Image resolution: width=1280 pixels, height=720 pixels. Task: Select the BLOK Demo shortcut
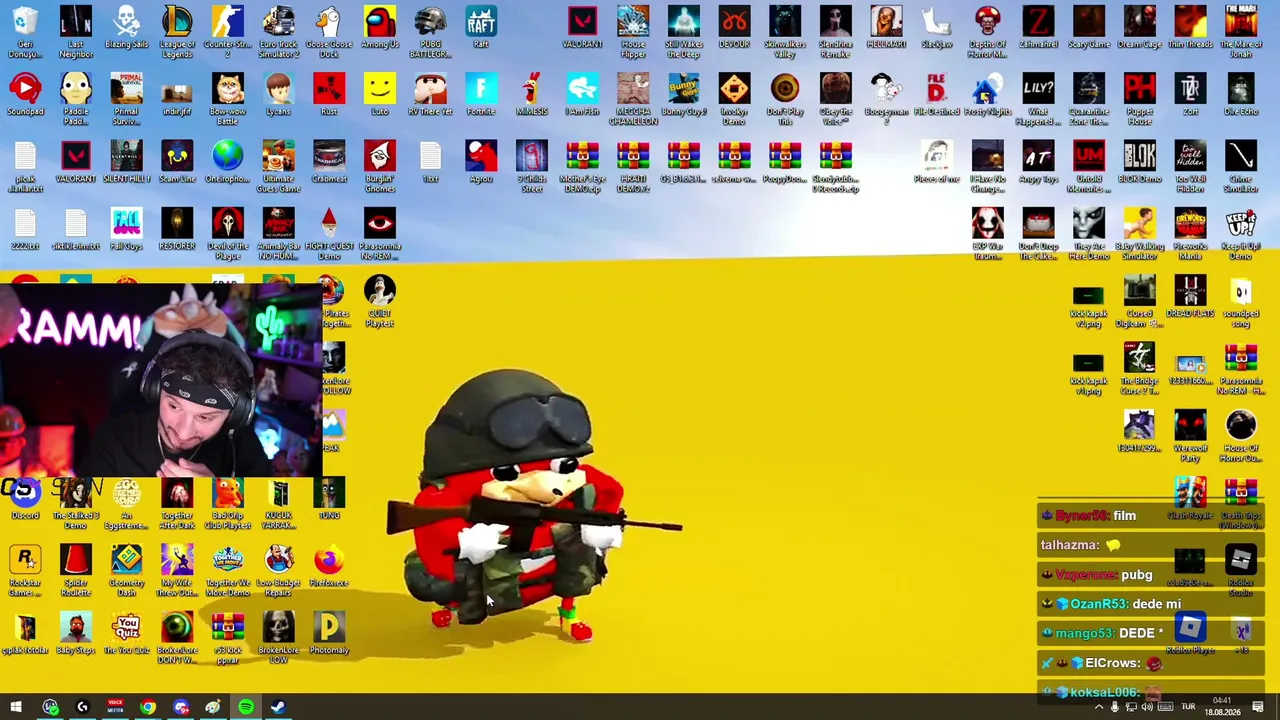(1139, 162)
